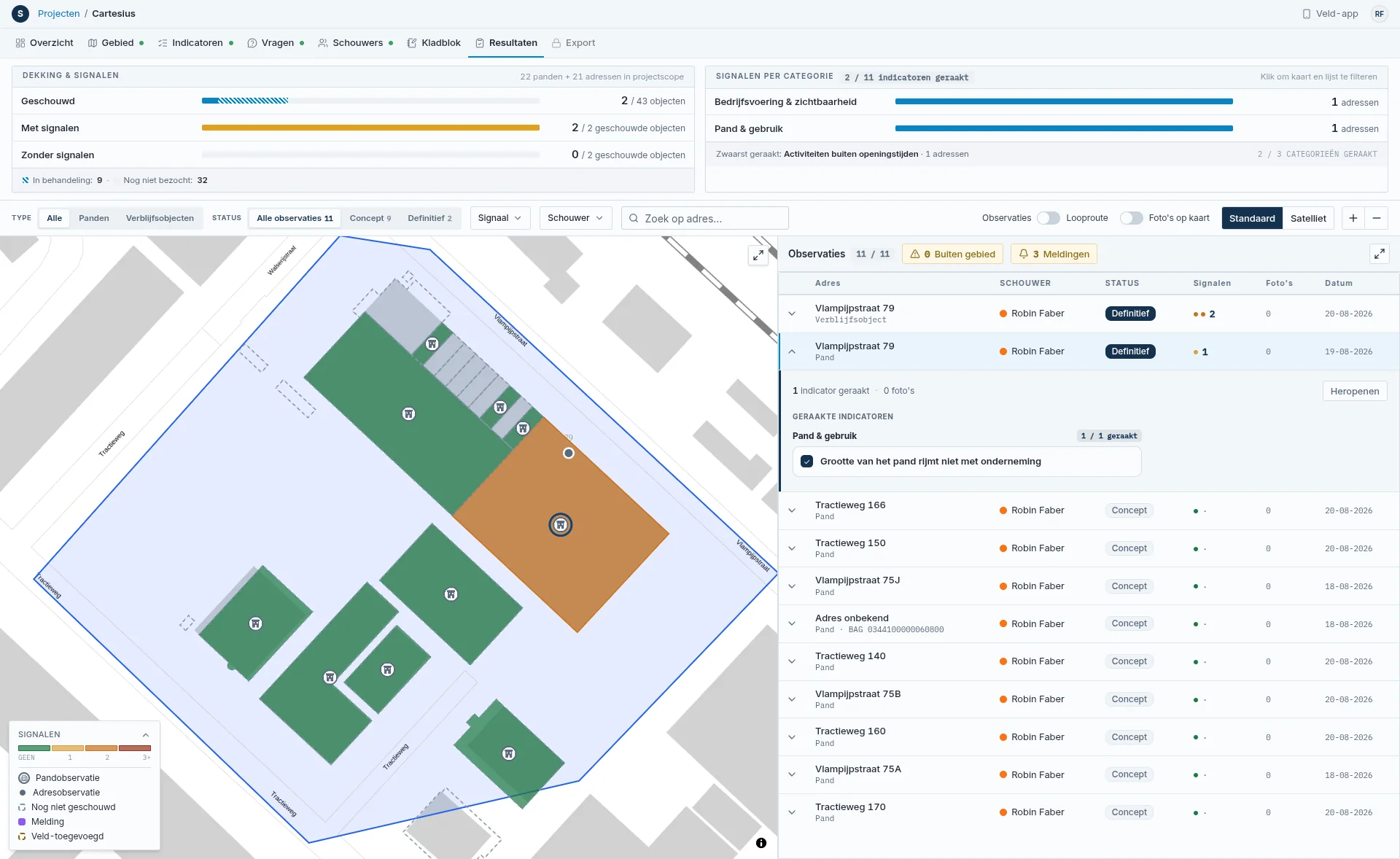Open the 3 Meldingen badge
Screen dimensions: 1400x859
[1054, 254]
